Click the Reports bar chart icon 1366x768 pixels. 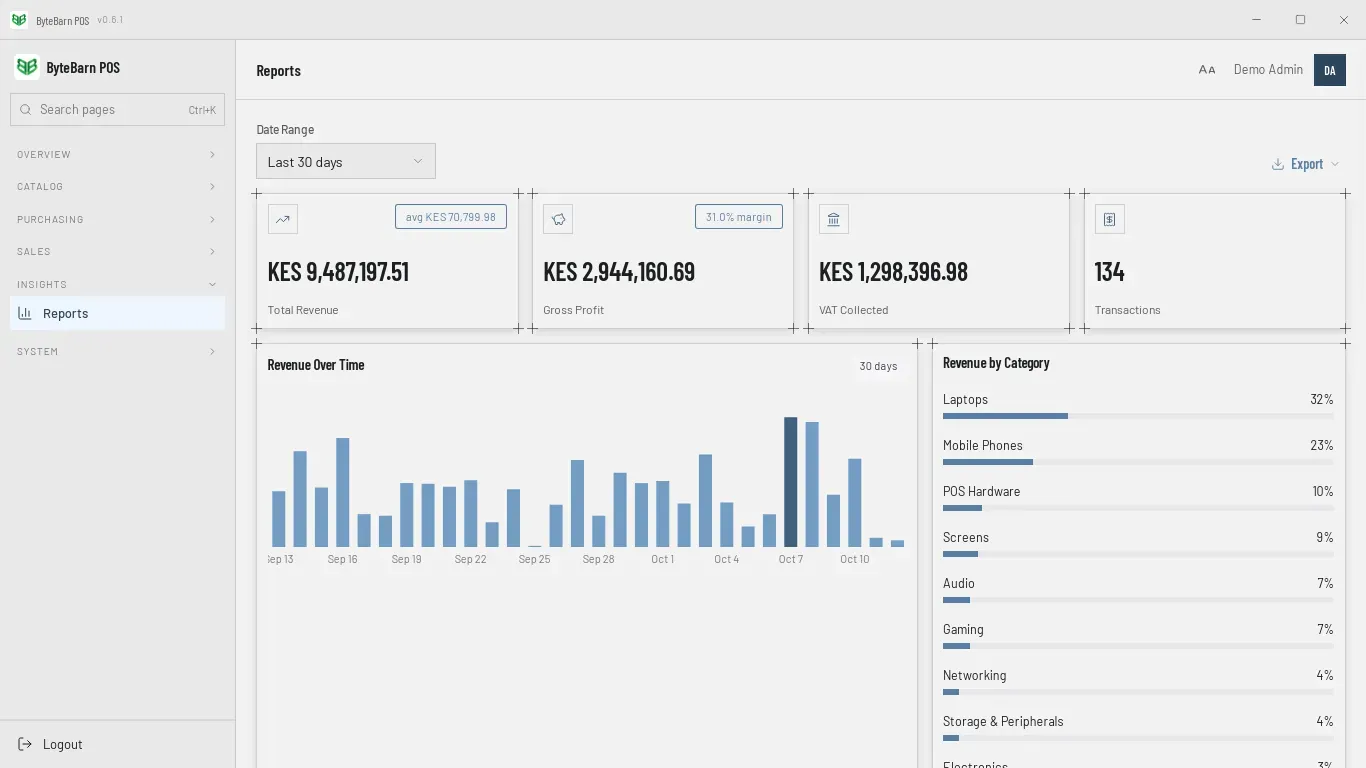(x=25, y=313)
